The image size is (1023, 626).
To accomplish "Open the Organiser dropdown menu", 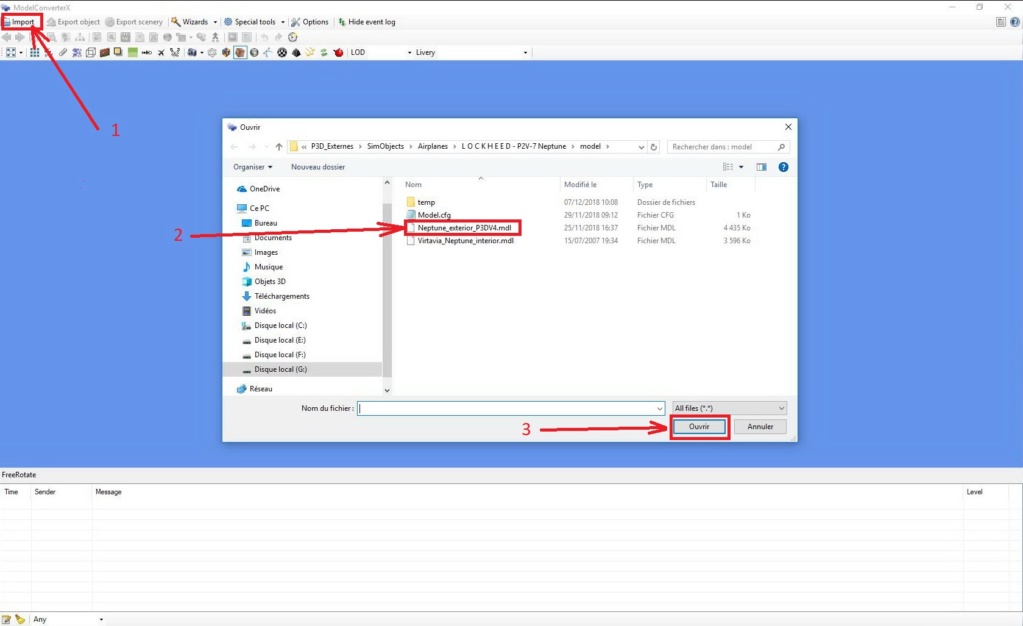I will click(252, 166).
